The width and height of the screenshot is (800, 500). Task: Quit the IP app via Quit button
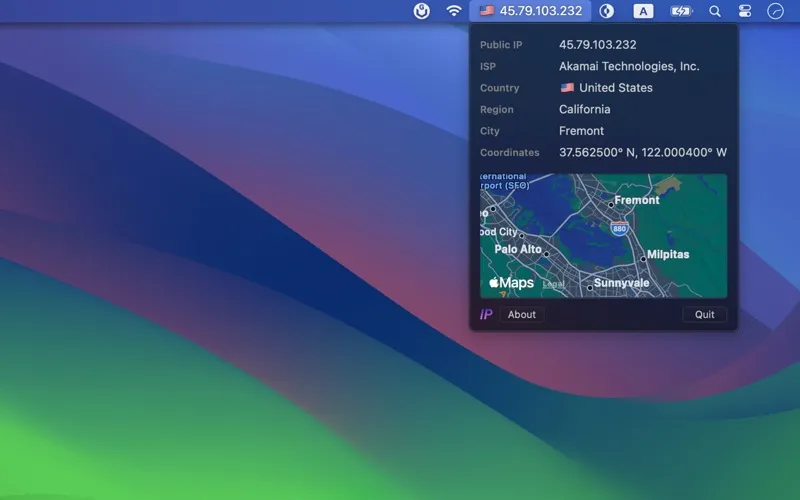click(x=705, y=314)
